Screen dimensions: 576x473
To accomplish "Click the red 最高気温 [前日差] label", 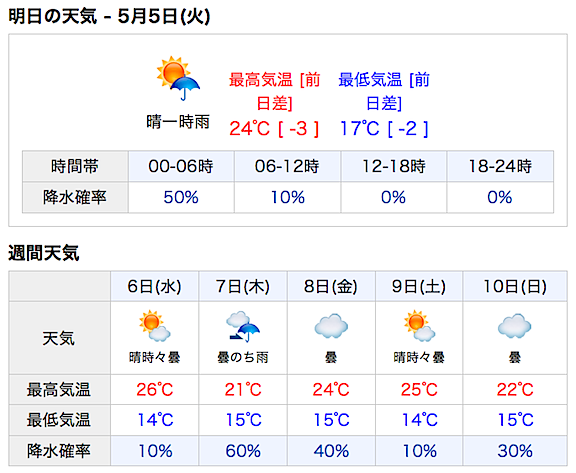I will coord(274,91).
